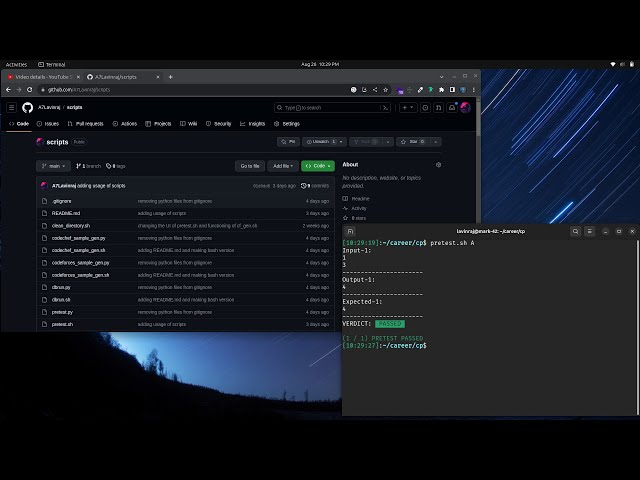640x480 pixels.
Task: Open the main branch dropdown
Action: click(x=53, y=166)
